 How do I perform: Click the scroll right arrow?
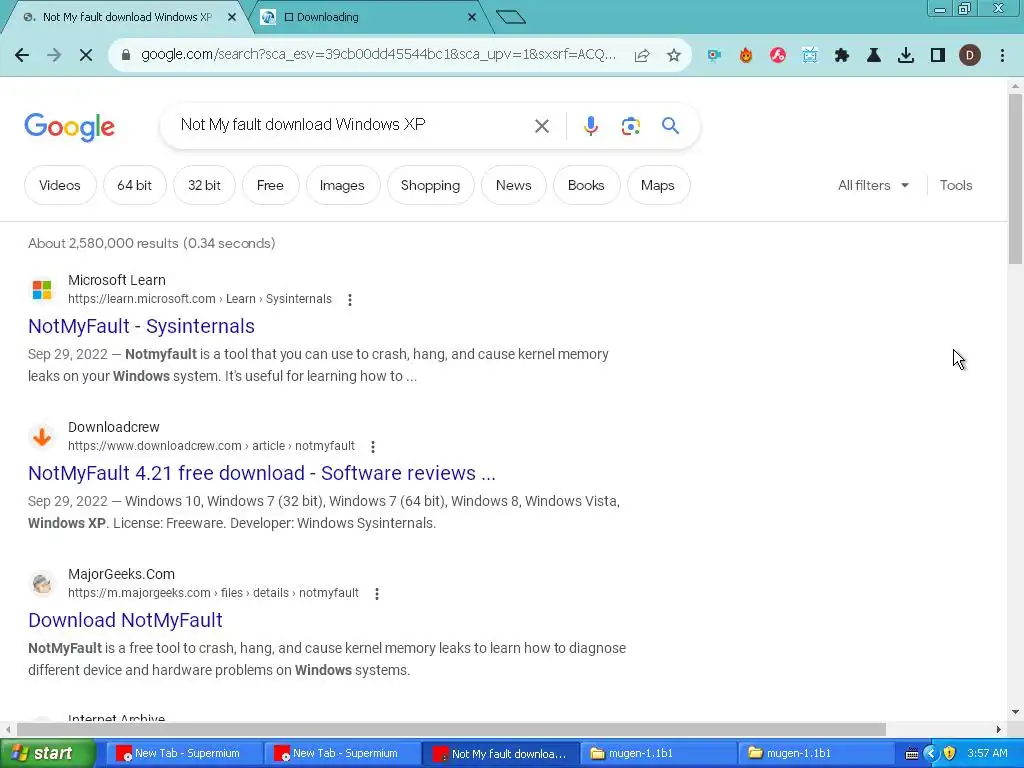999,729
